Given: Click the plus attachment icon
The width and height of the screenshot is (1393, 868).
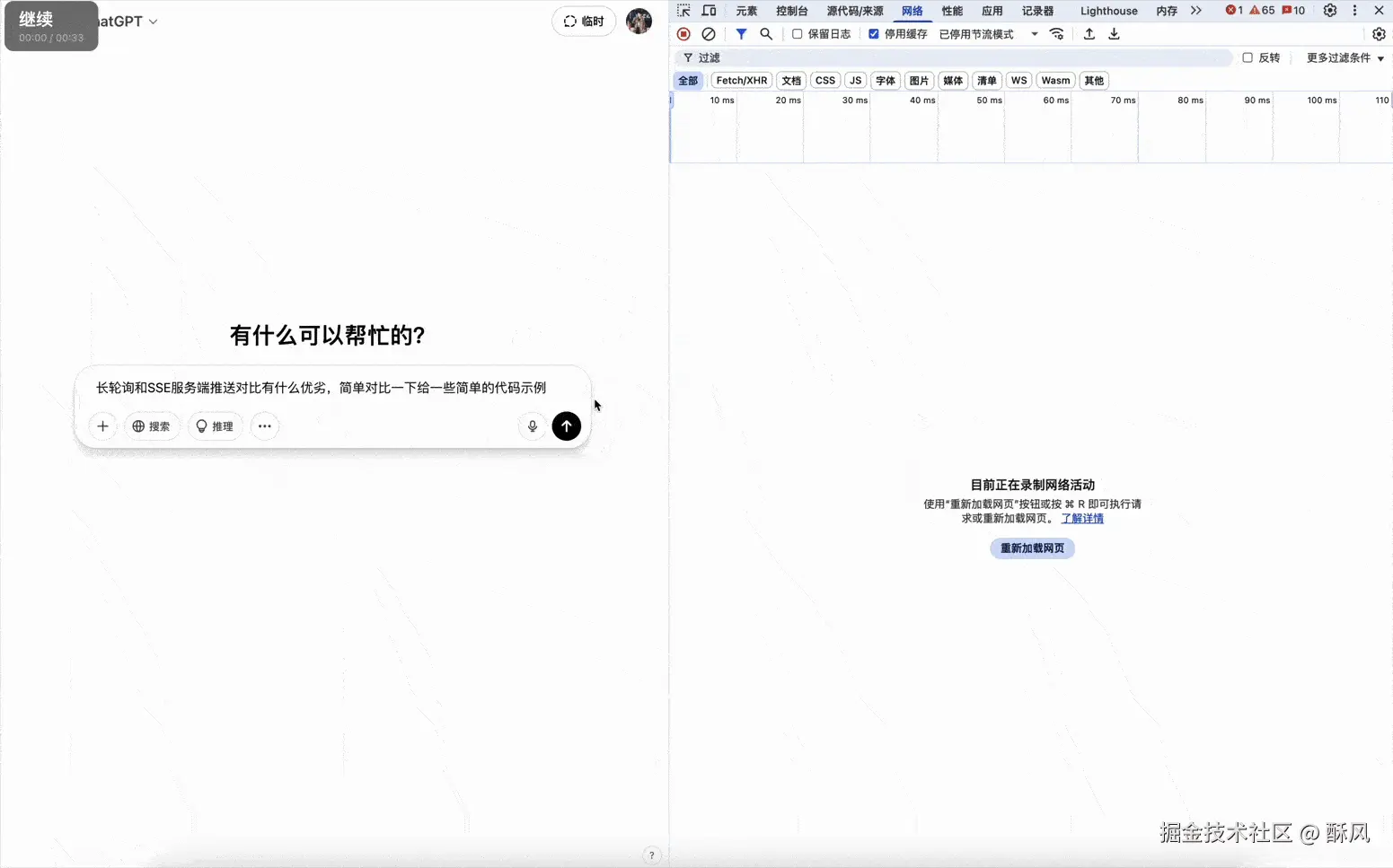Looking at the screenshot, I should [x=102, y=426].
